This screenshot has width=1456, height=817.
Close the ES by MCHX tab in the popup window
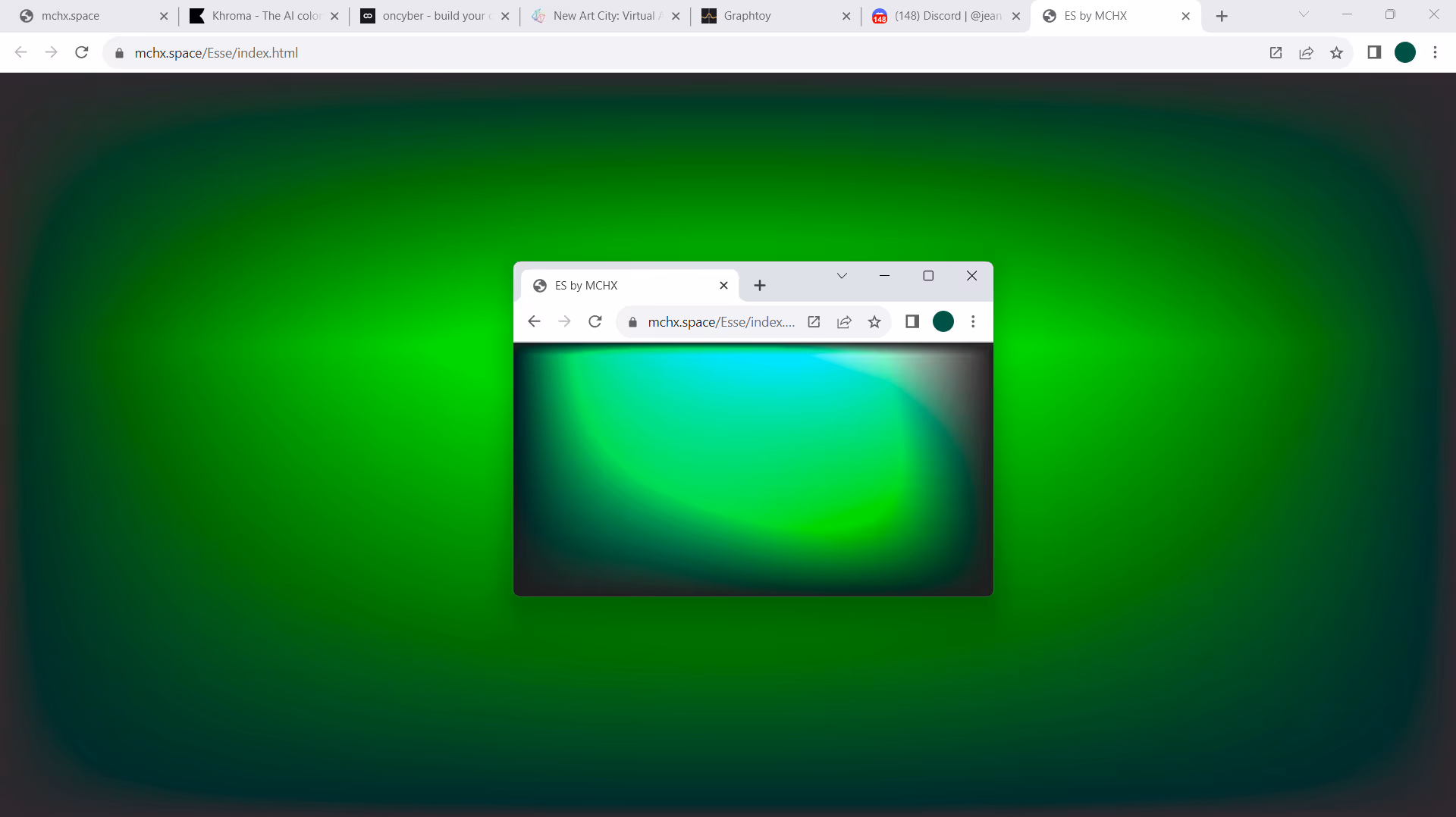click(723, 286)
